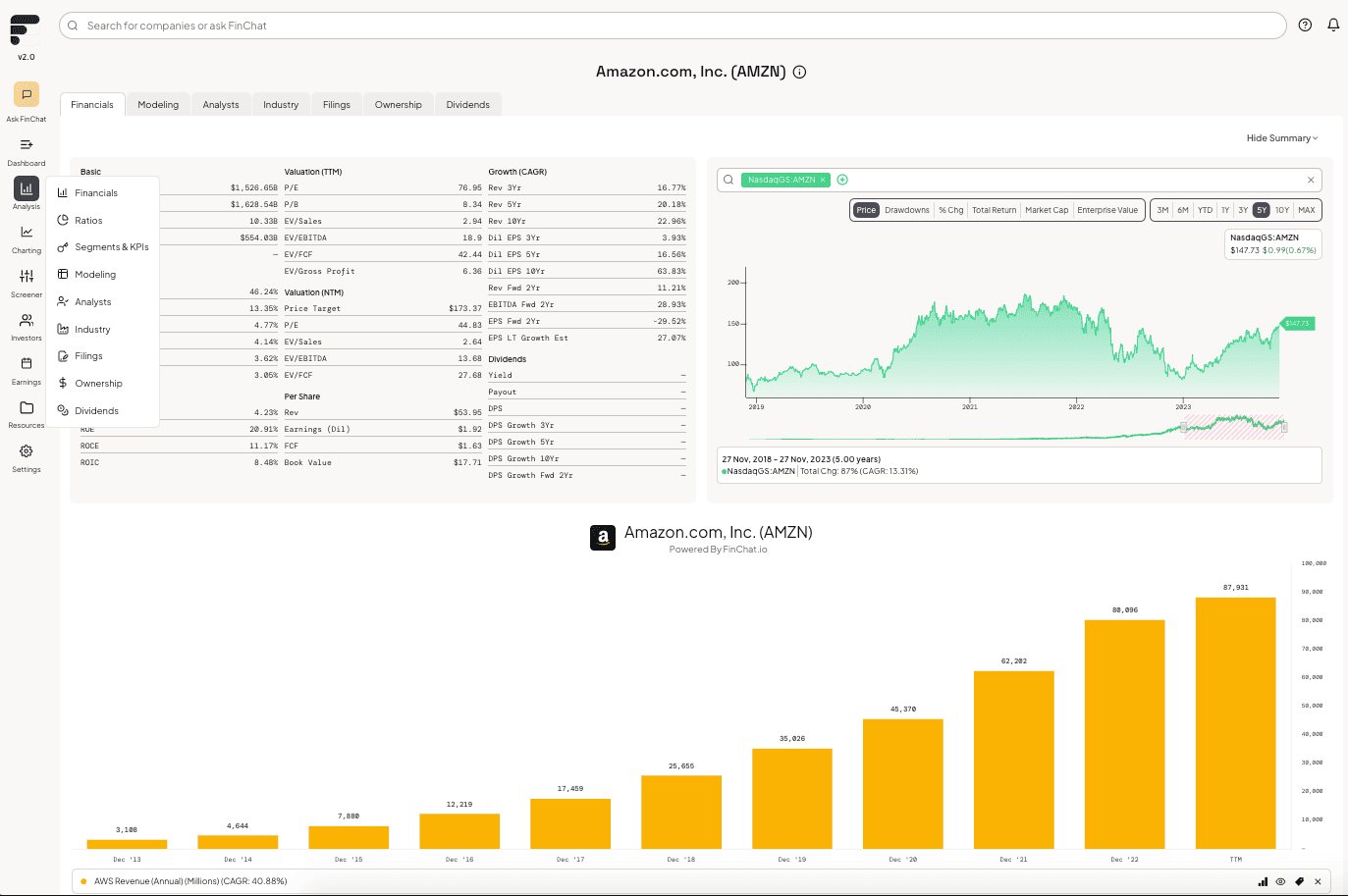Screen dimensions: 1348x896
Task: Toggle AWS Revenue visibility eye icon
Action: tap(1280, 881)
